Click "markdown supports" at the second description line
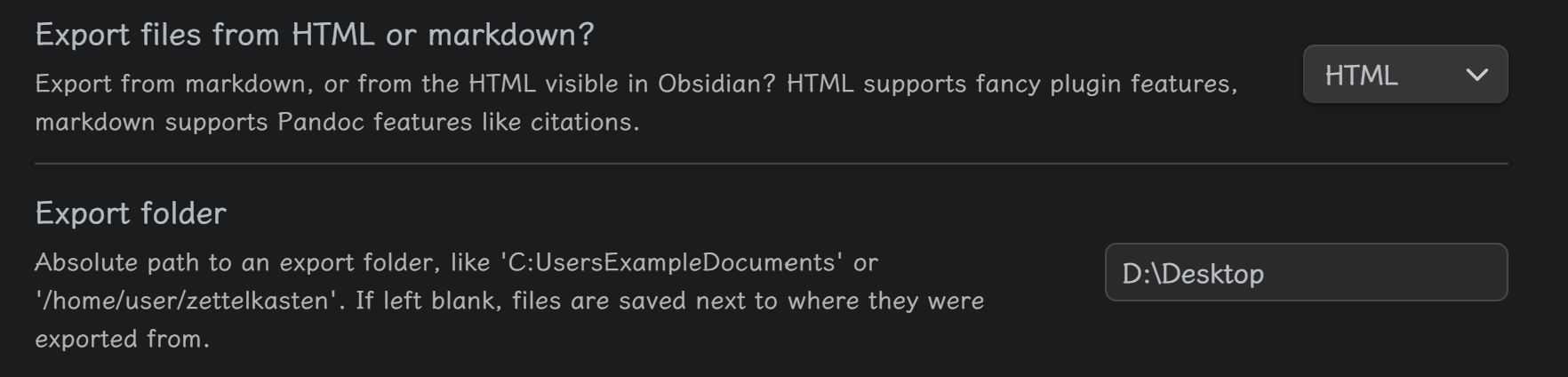1568x377 pixels. click(x=151, y=122)
